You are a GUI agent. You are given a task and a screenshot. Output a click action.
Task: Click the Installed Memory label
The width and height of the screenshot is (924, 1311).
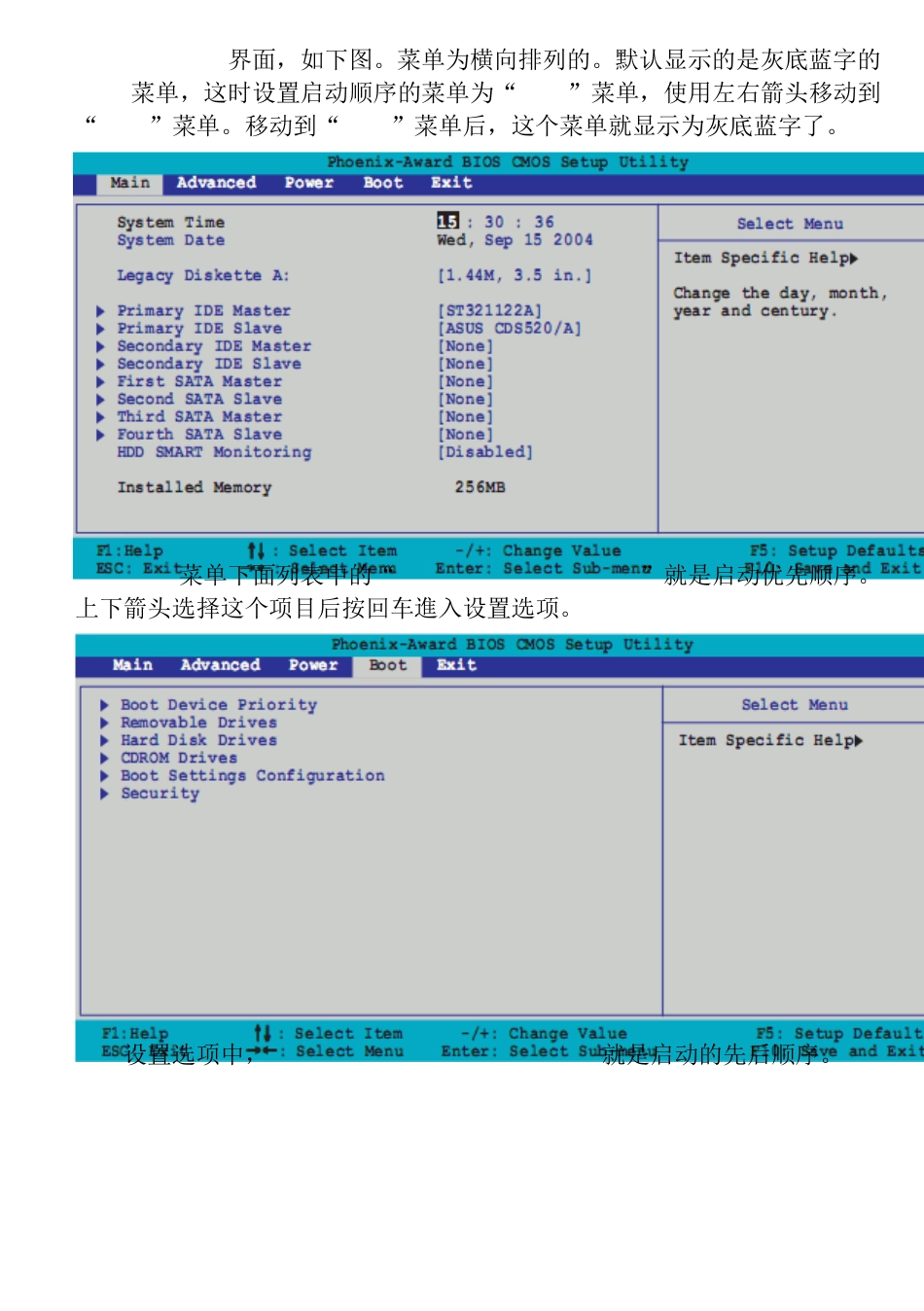pos(195,487)
